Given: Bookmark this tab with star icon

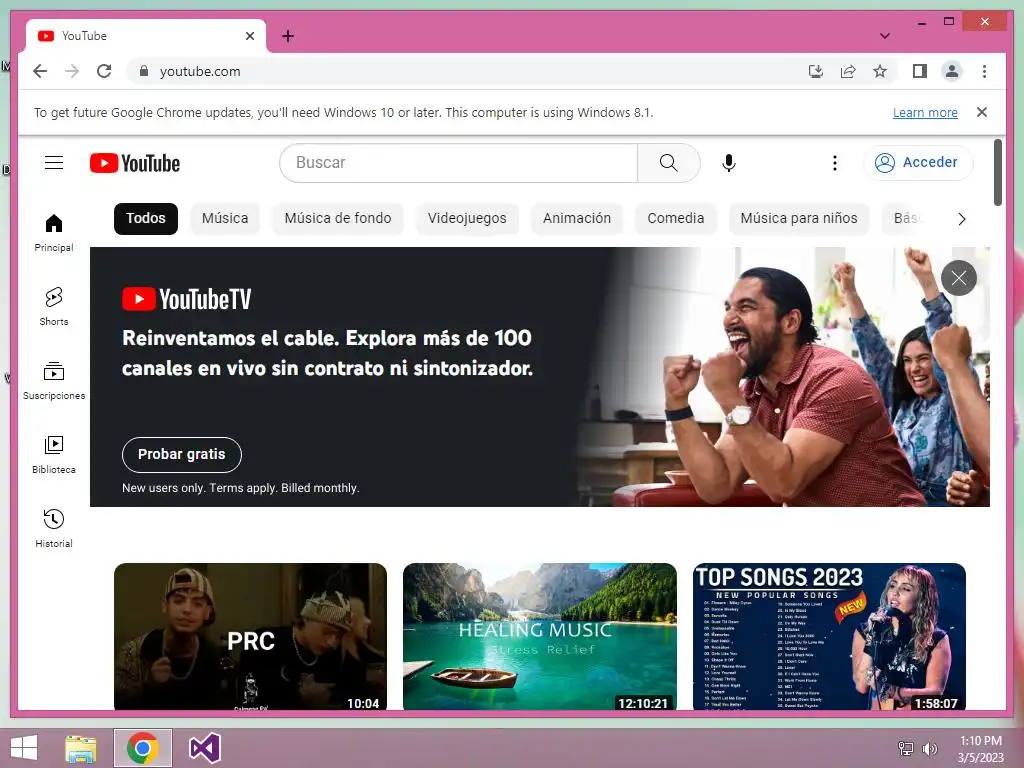Looking at the screenshot, I should point(880,71).
